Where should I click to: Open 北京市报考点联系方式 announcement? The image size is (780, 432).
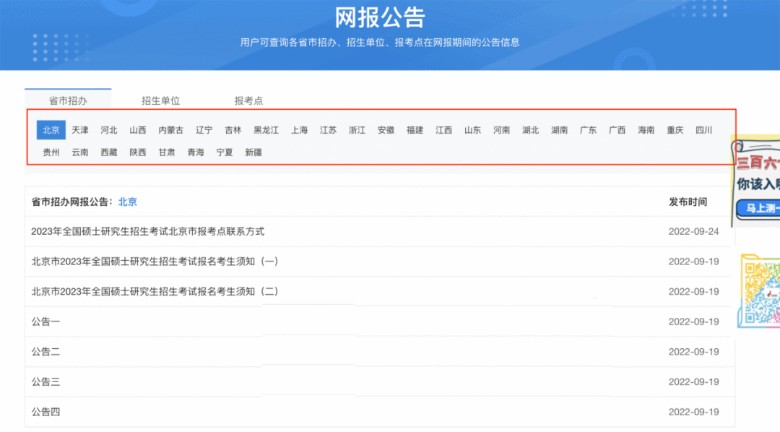(148, 231)
